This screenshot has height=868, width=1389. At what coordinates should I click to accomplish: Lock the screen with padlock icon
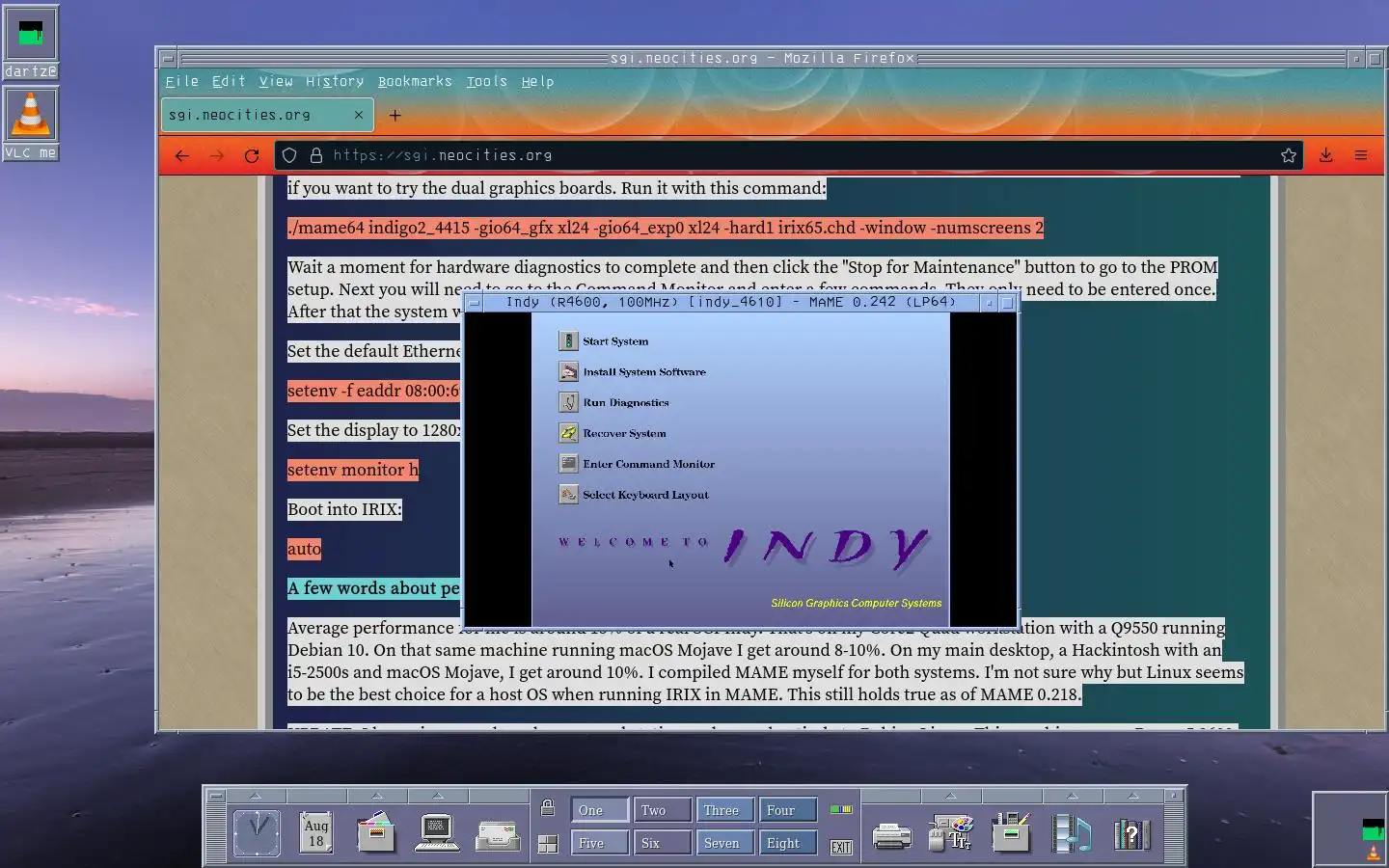point(548,808)
